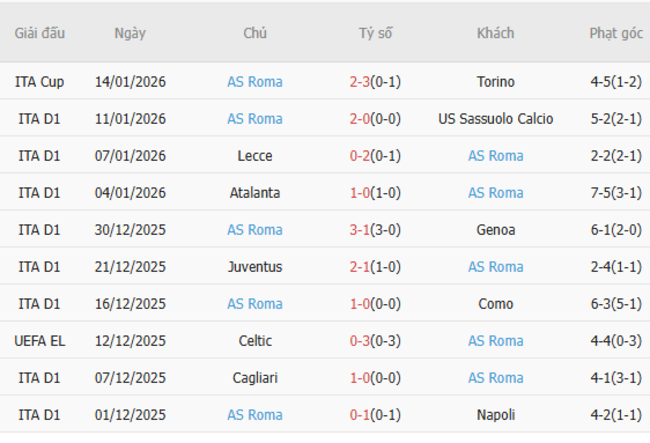
Task: Click the 'Tỷ số' column header
Action: [x=375, y=33]
